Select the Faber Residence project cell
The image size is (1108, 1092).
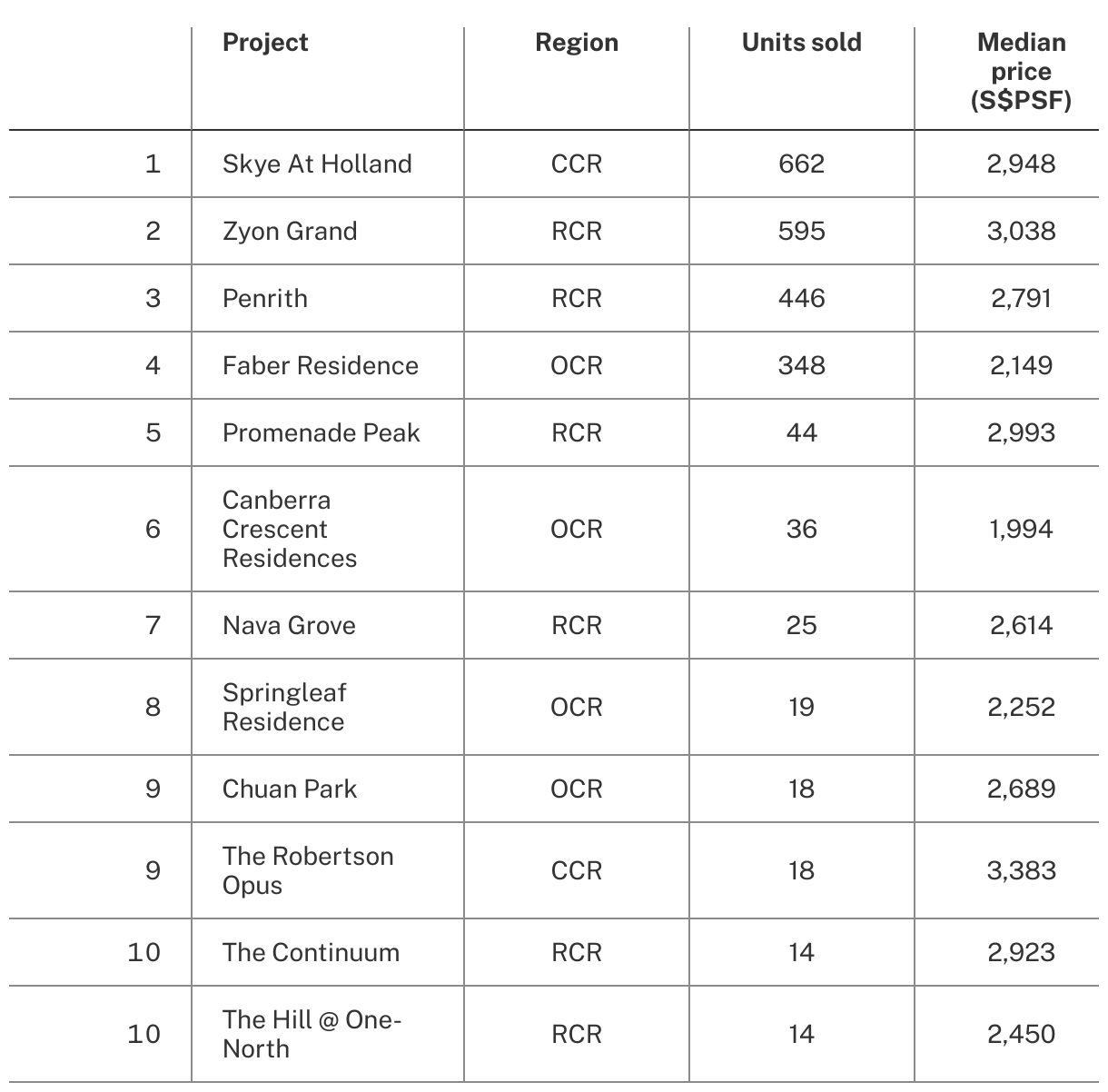point(321,366)
